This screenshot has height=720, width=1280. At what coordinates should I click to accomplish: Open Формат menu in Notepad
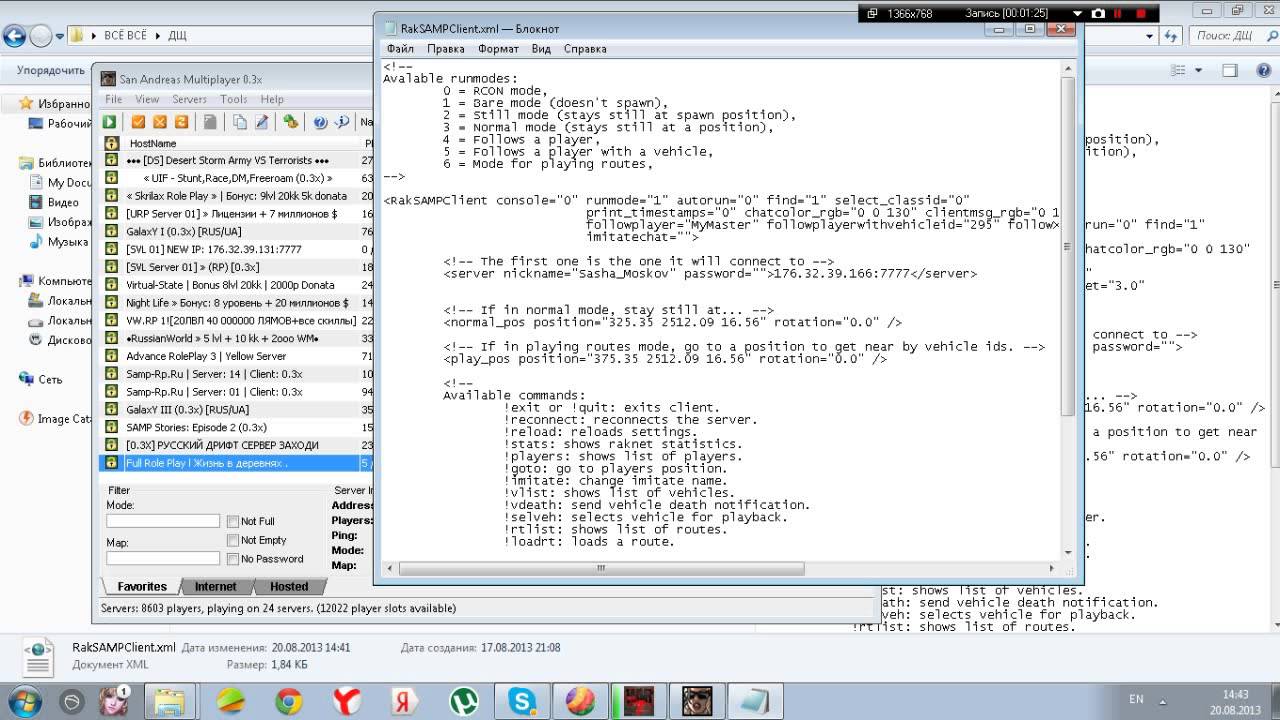[498, 48]
